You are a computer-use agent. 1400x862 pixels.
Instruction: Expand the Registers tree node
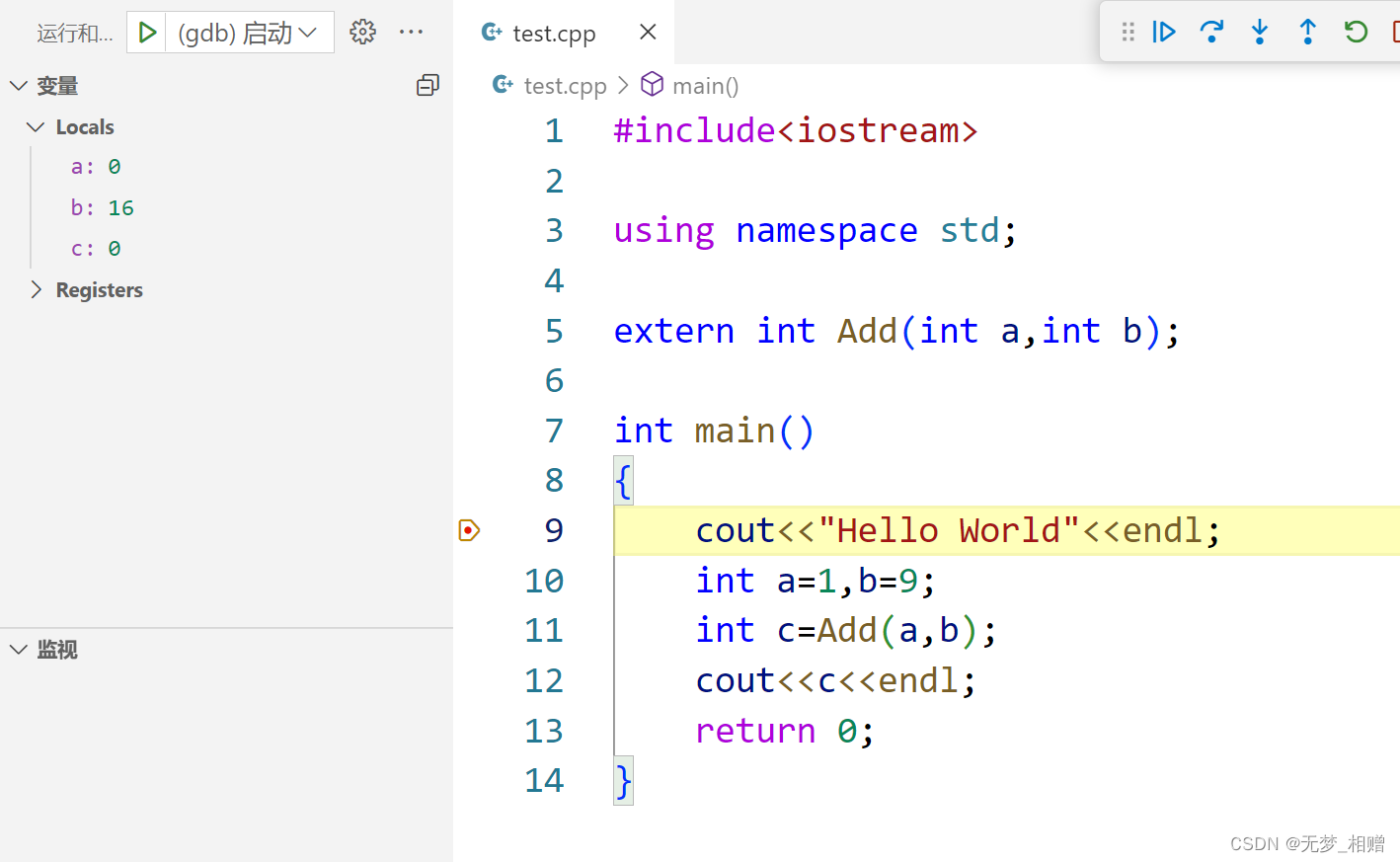point(36,289)
